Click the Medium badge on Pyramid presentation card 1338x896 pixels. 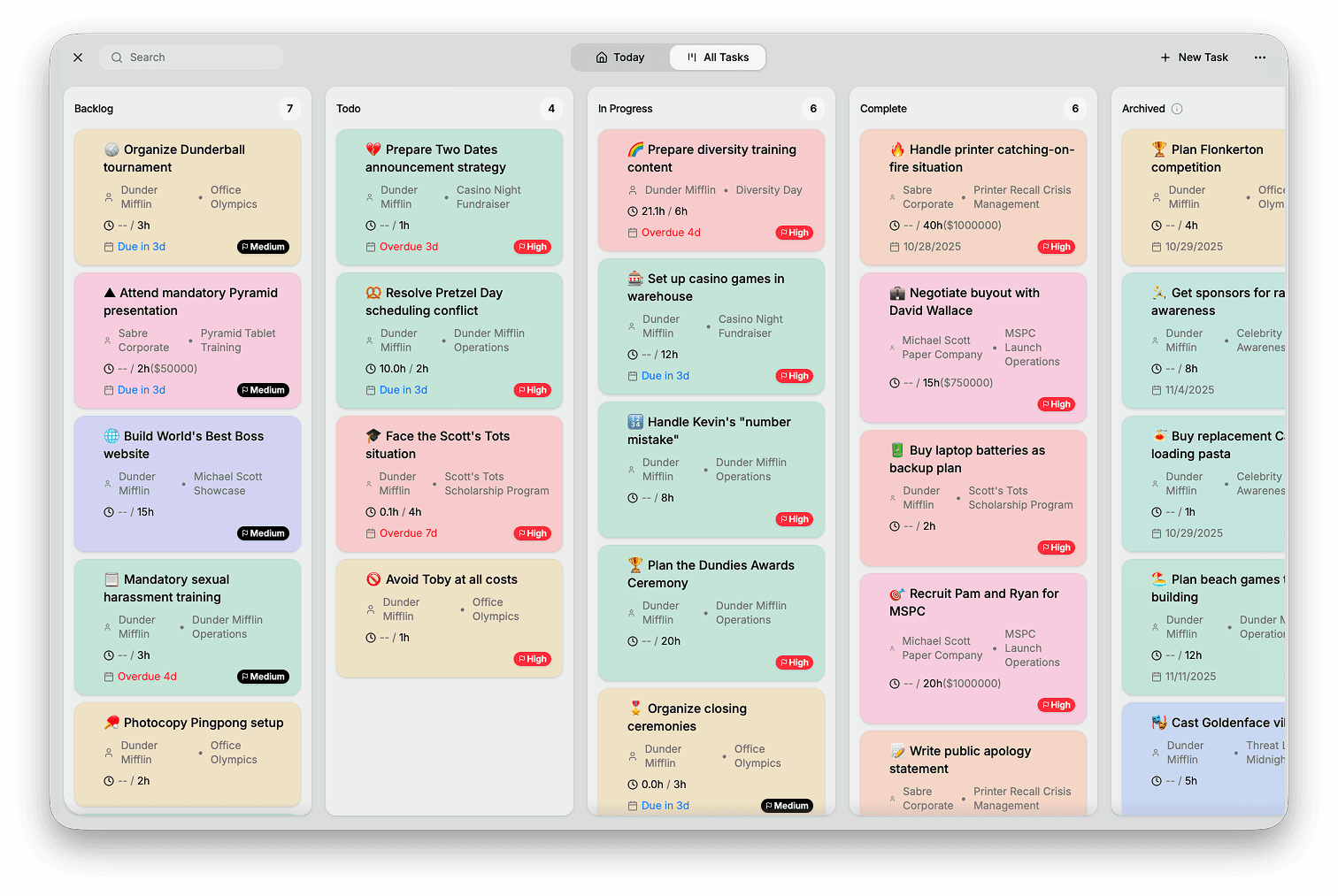click(263, 389)
